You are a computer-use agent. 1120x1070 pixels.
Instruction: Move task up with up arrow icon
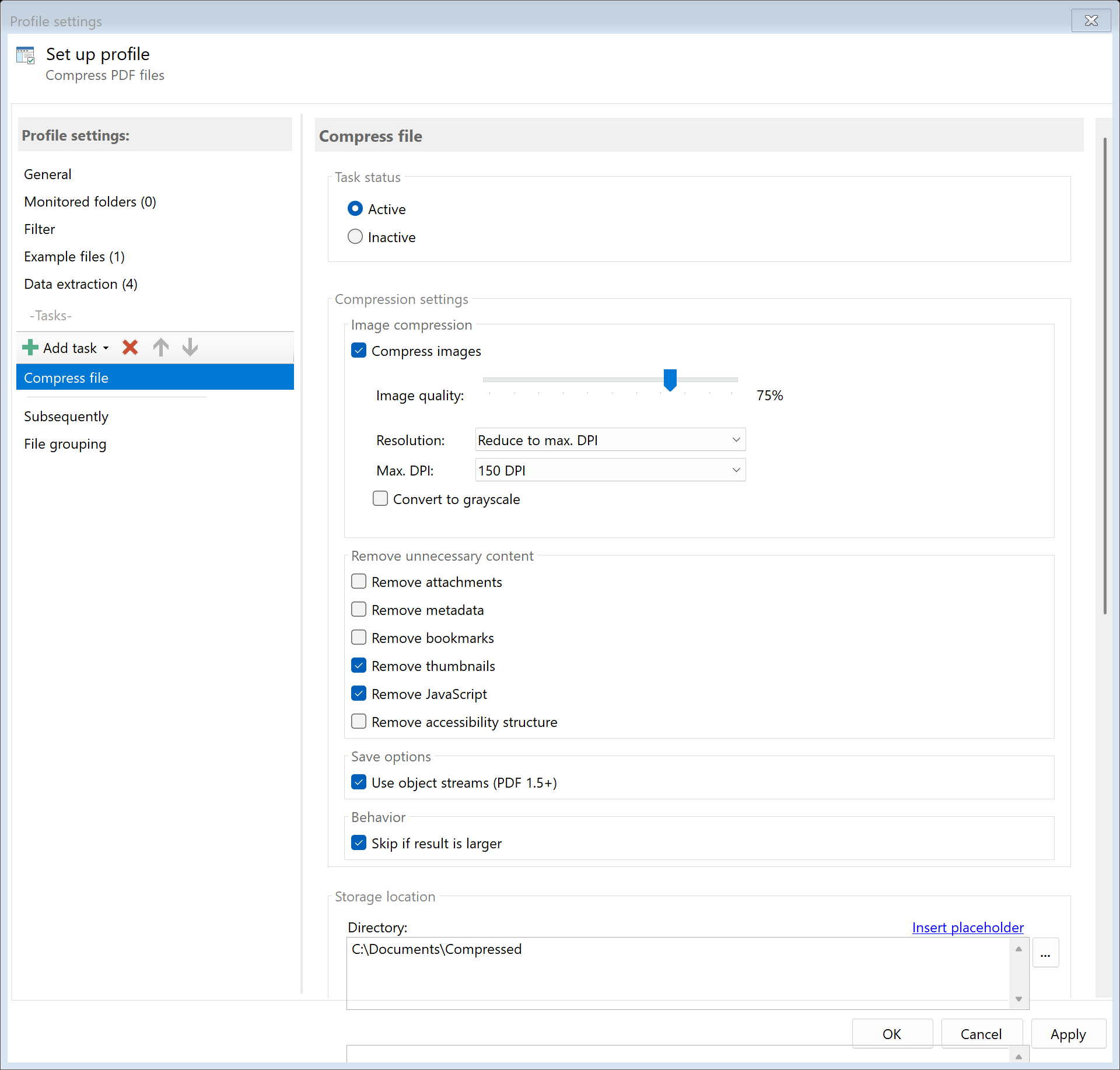click(x=161, y=348)
